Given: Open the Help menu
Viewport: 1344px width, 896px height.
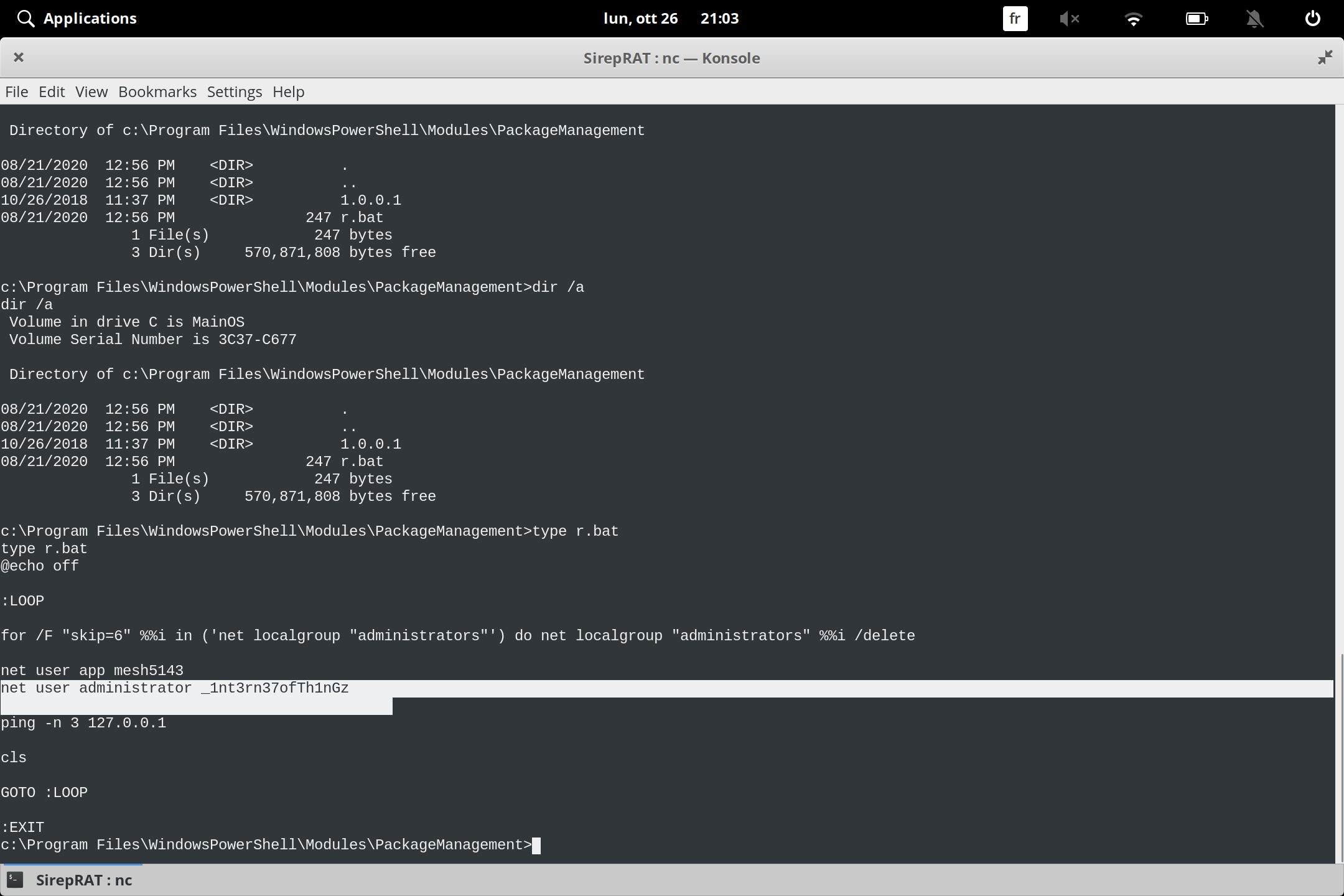Looking at the screenshot, I should (x=288, y=91).
